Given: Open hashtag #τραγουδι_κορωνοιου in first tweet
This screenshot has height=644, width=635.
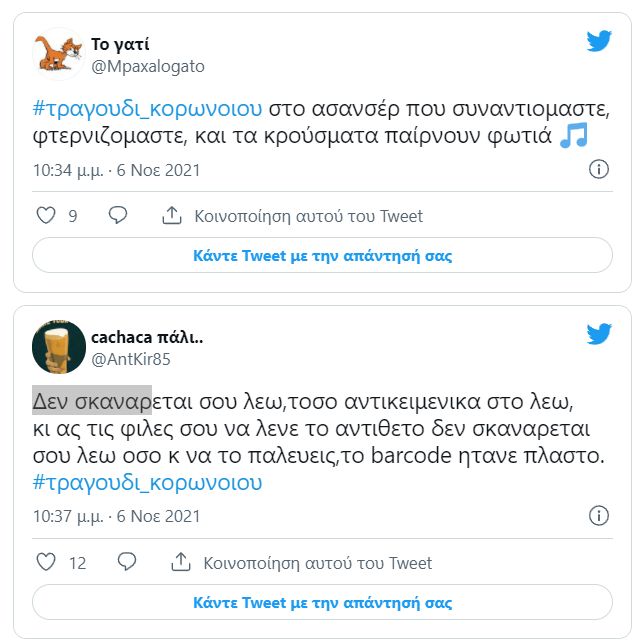Looking at the screenshot, I should tap(147, 108).
